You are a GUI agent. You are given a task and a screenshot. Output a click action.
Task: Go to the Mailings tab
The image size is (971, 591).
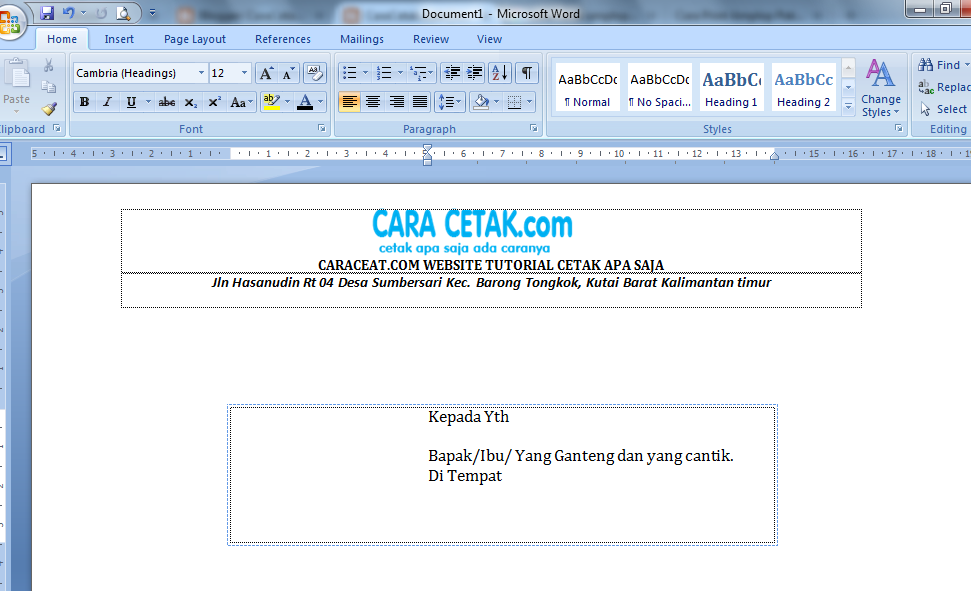click(x=362, y=39)
